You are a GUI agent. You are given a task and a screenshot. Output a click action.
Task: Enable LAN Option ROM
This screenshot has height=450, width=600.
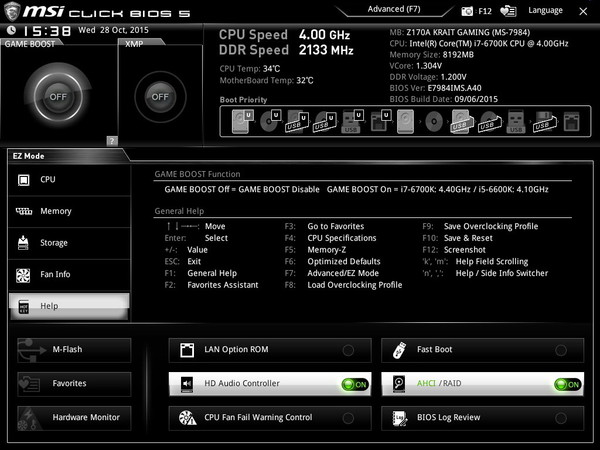[270, 350]
